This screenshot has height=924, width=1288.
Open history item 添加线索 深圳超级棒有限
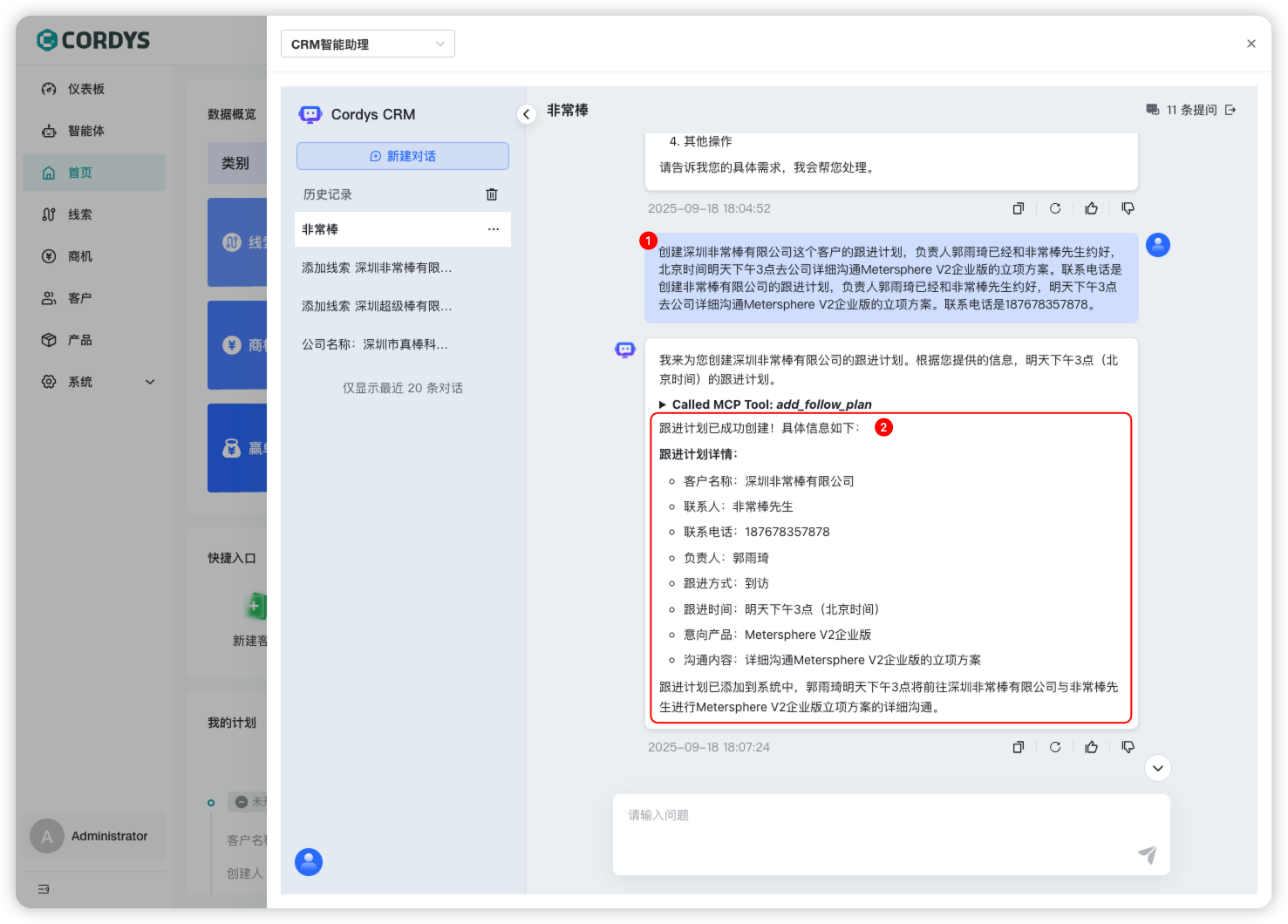click(377, 306)
